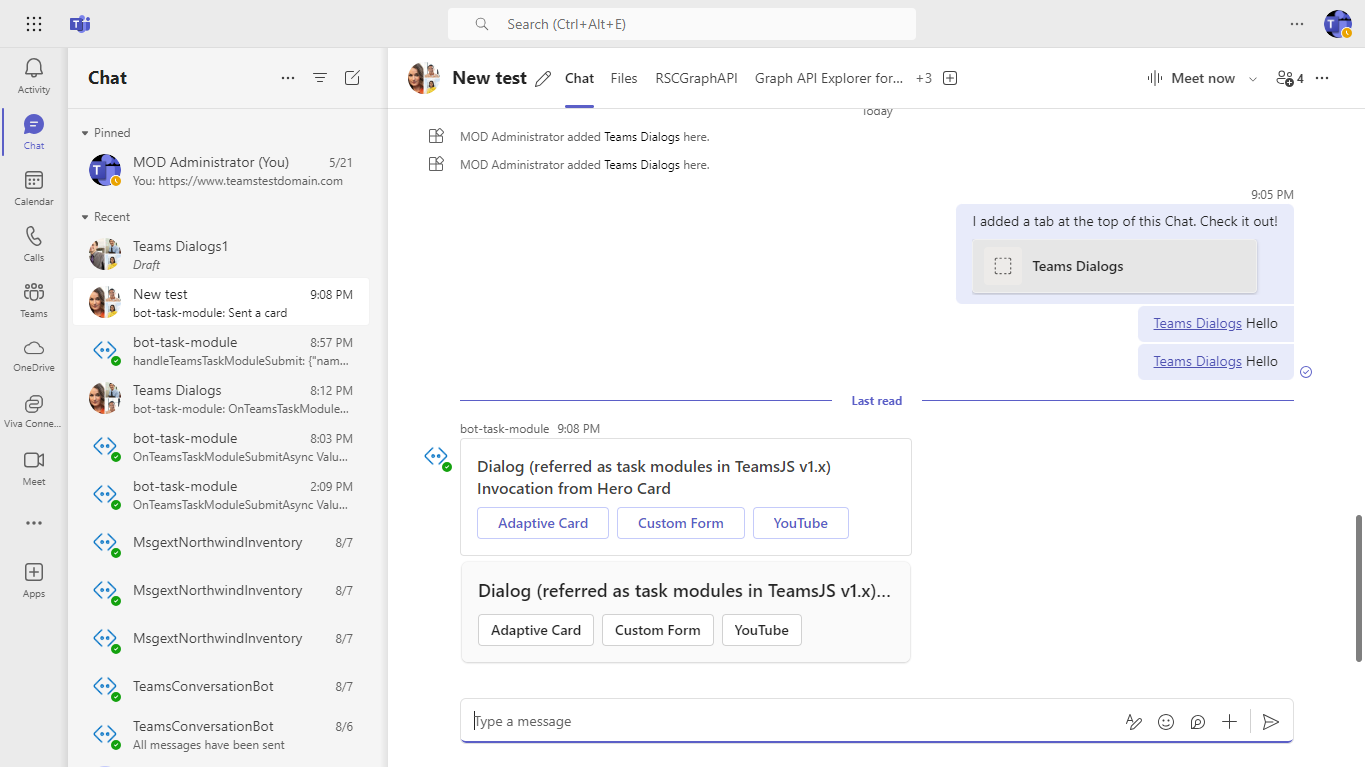Screen dimensions: 1365x767
Task: Open Meet in the left rail
Action: click(x=34, y=467)
